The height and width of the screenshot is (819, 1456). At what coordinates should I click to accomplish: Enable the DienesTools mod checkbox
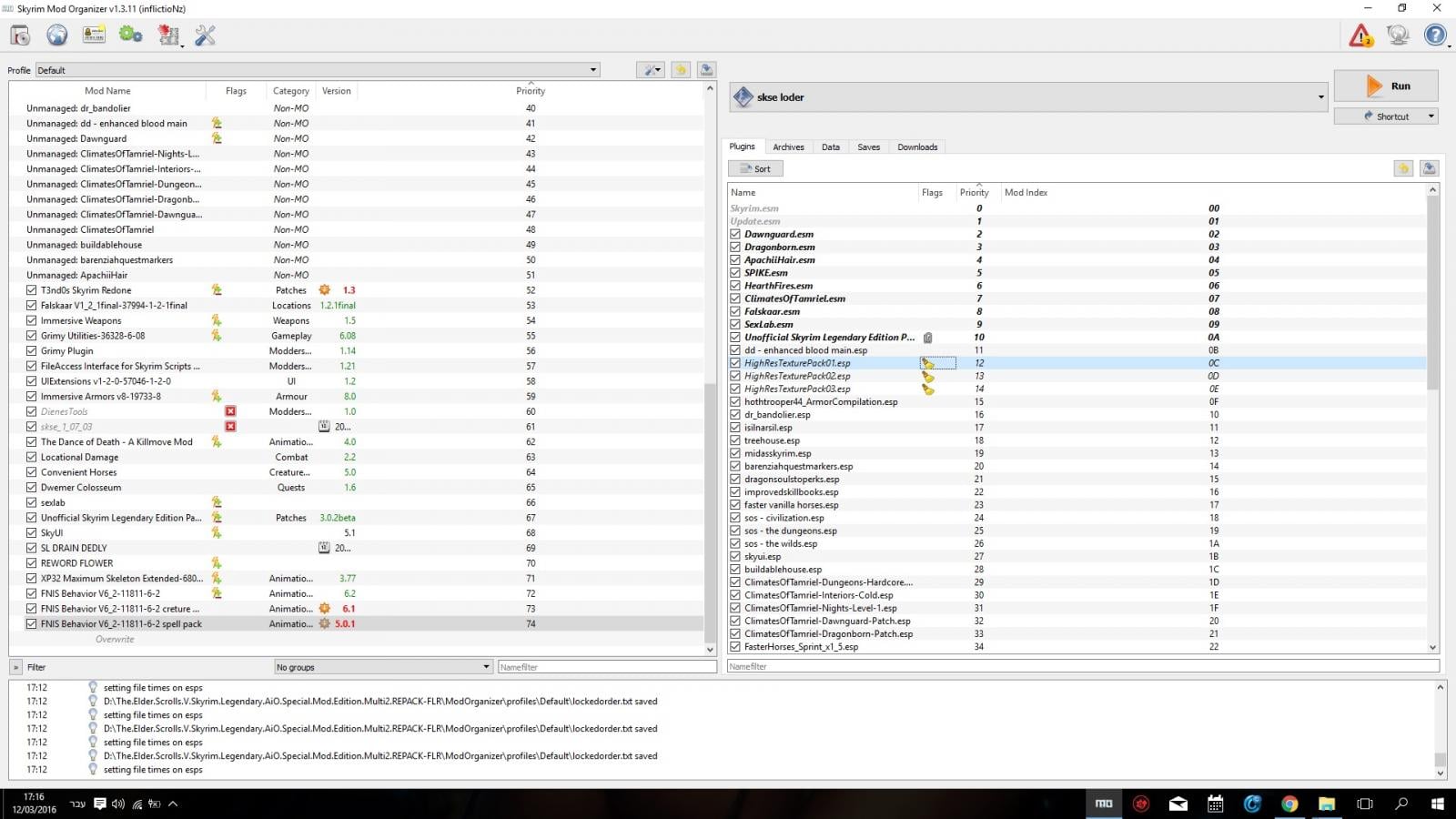click(32, 411)
